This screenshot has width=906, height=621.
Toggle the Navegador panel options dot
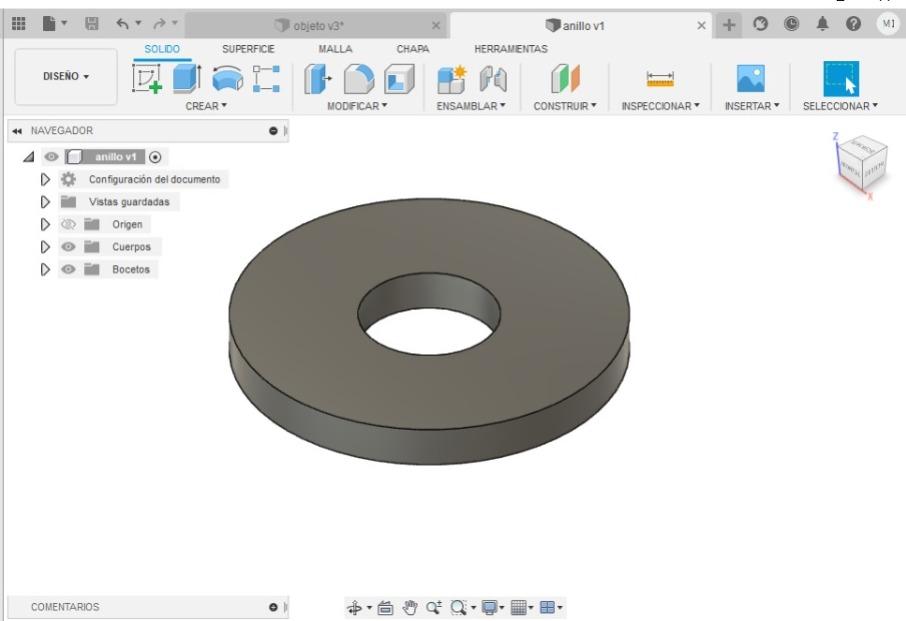point(273,131)
